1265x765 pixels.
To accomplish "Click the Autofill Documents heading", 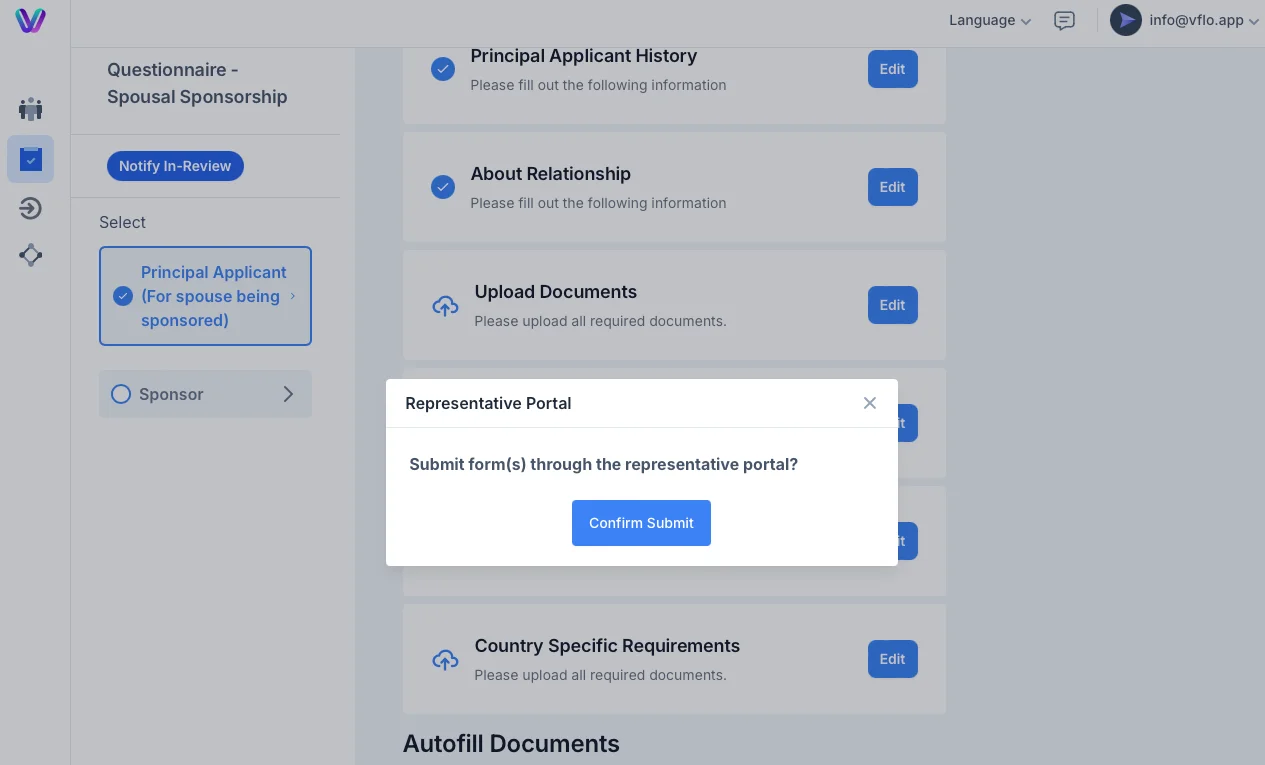I will (x=511, y=744).
